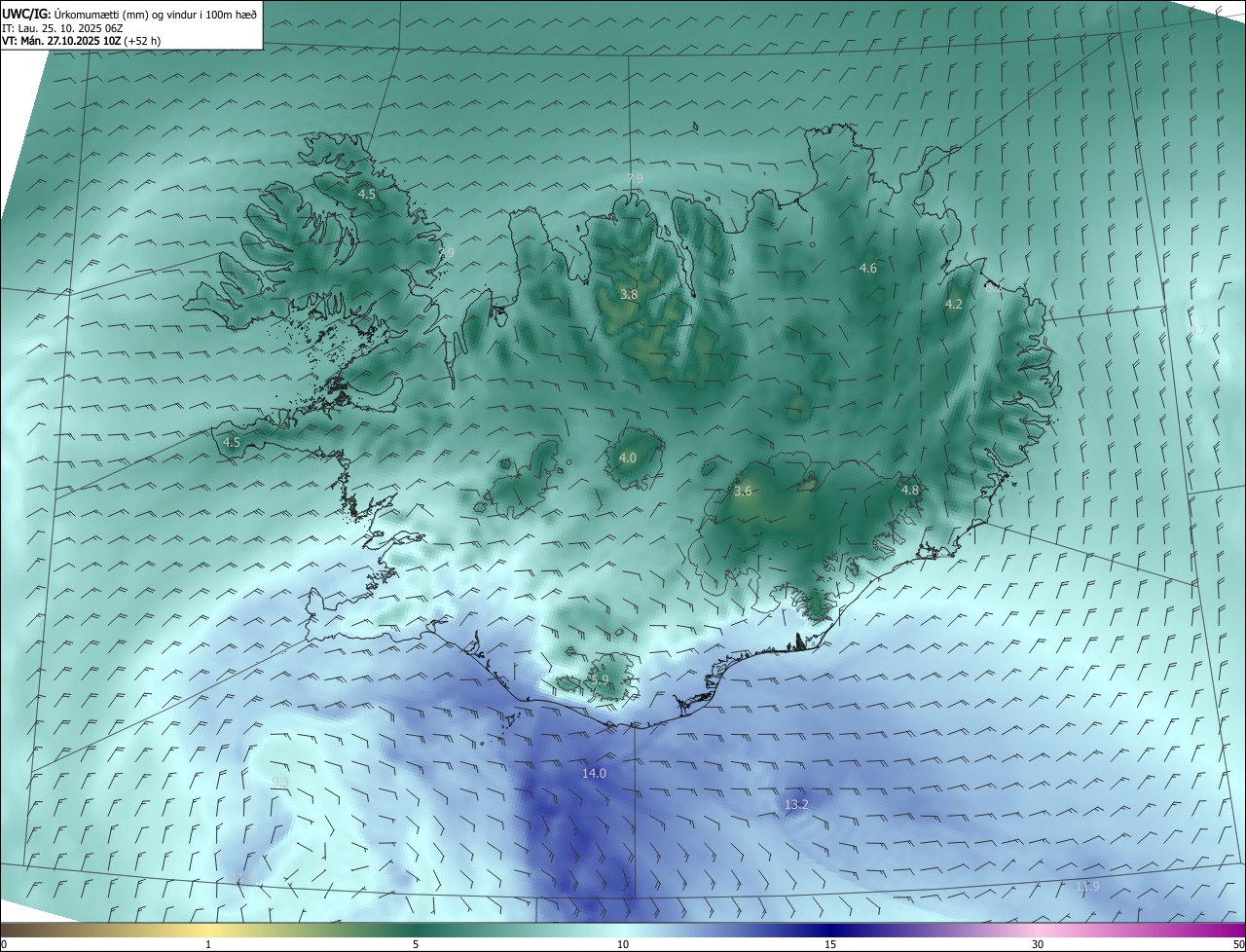Click the 3.8 value label on the map
The image size is (1246, 952).
(x=629, y=294)
